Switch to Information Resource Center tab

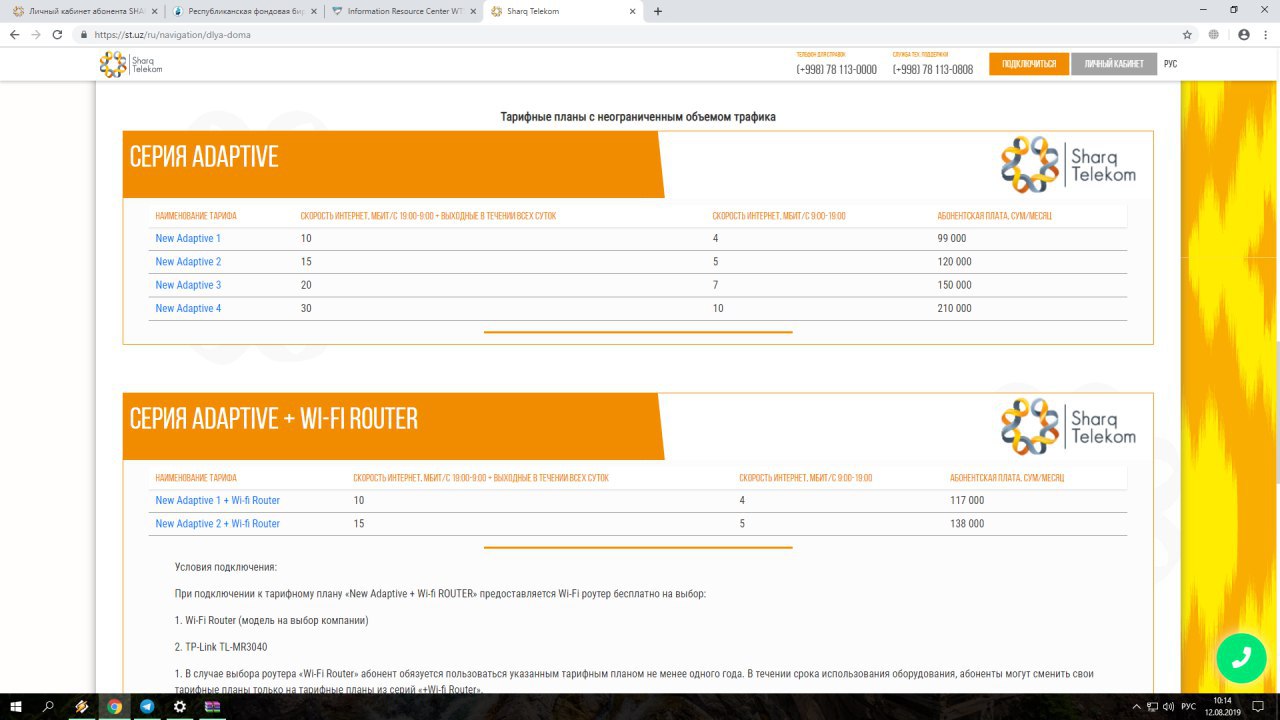402,11
